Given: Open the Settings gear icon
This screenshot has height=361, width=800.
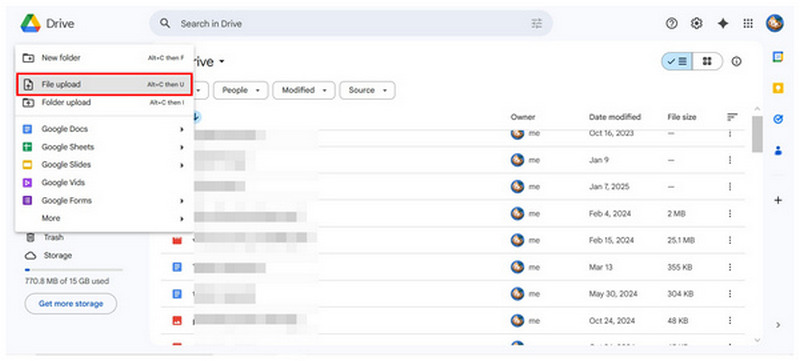Looking at the screenshot, I should coord(696,23).
